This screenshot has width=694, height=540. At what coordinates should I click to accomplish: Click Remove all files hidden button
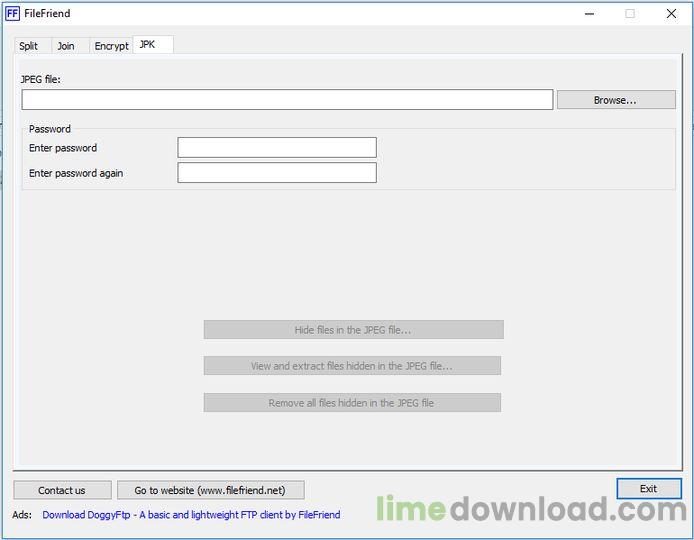coord(352,403)
